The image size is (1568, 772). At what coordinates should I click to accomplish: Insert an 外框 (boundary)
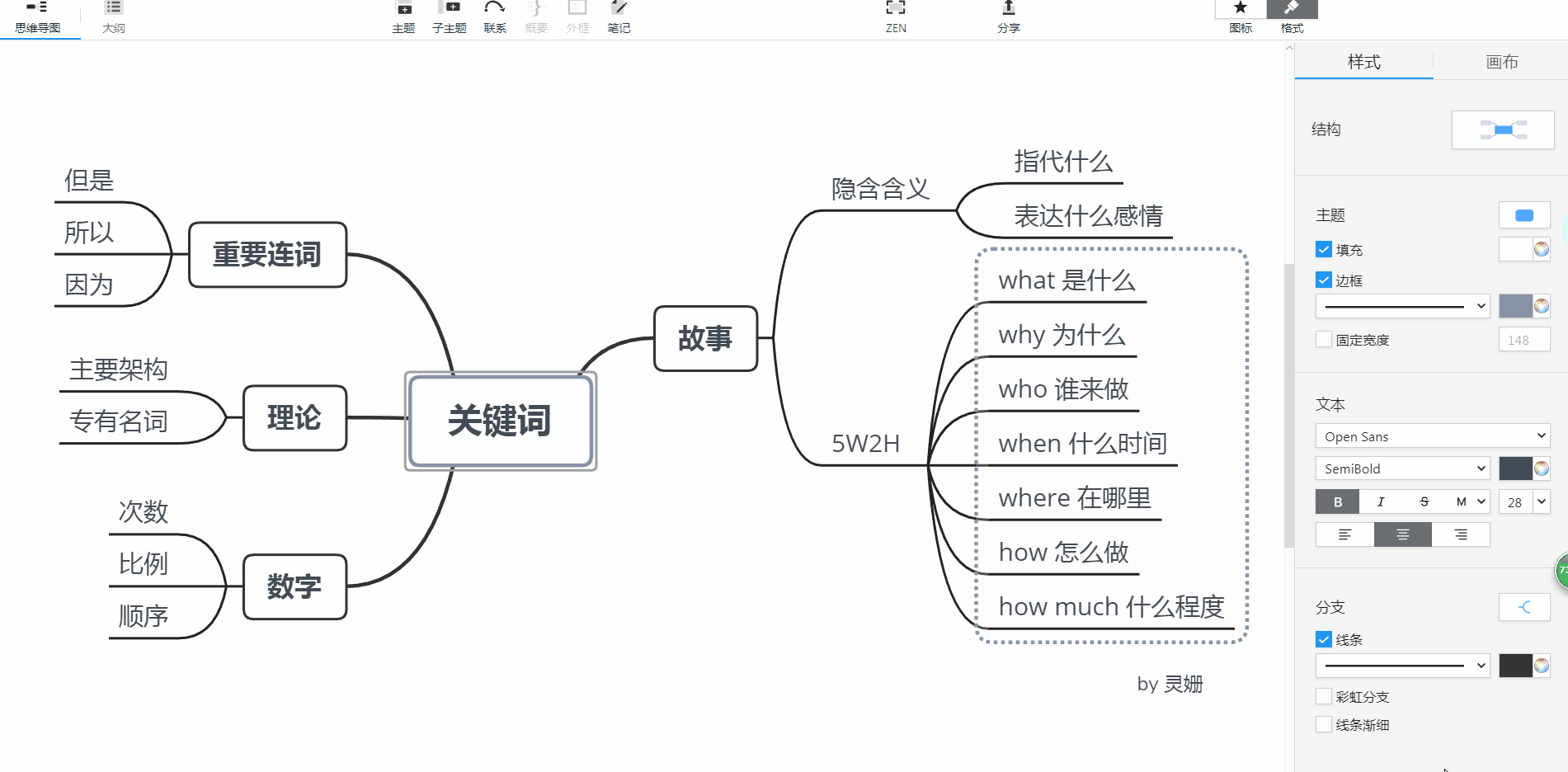[577, 15]
